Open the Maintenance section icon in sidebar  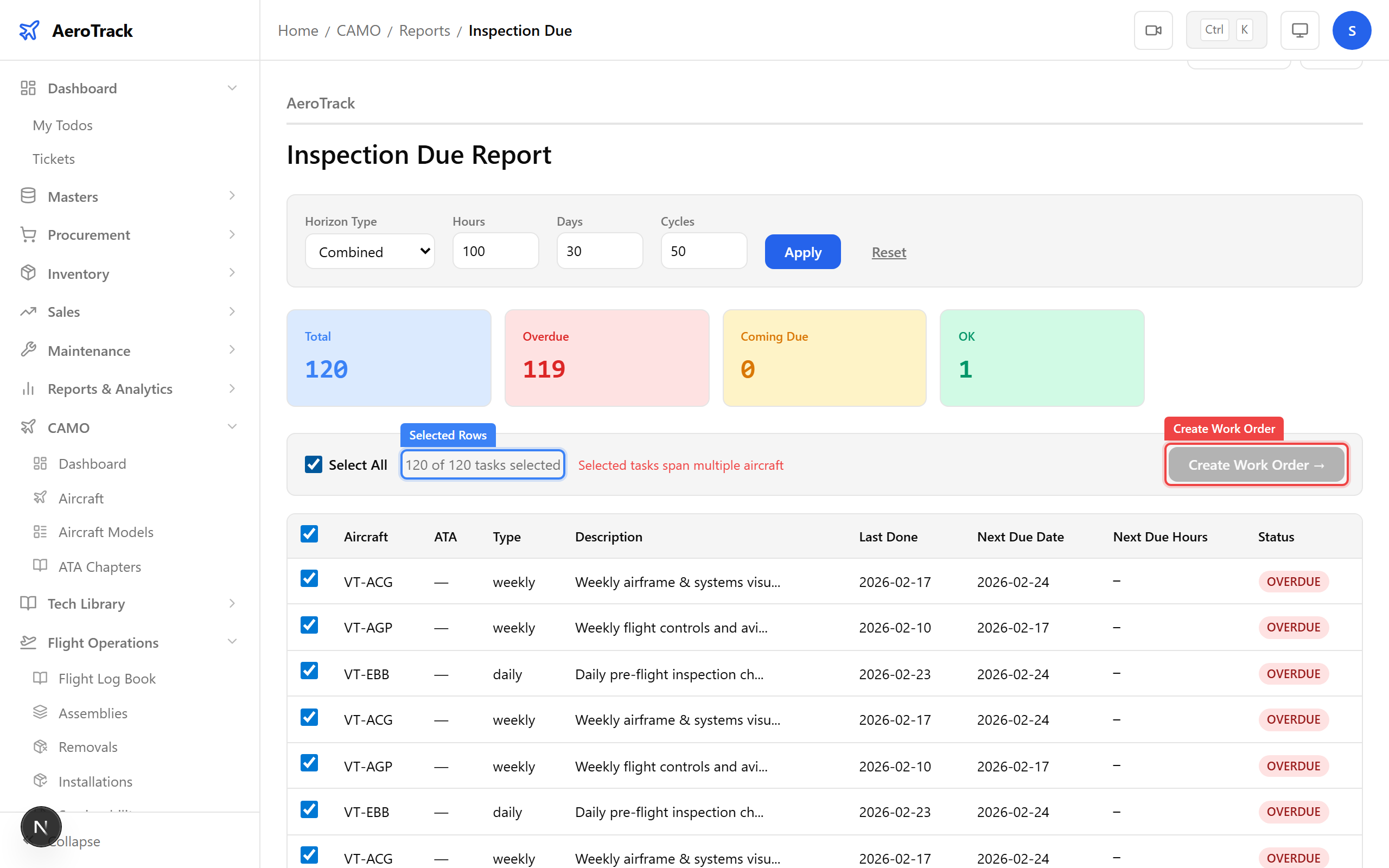click(x=28, y=349)
